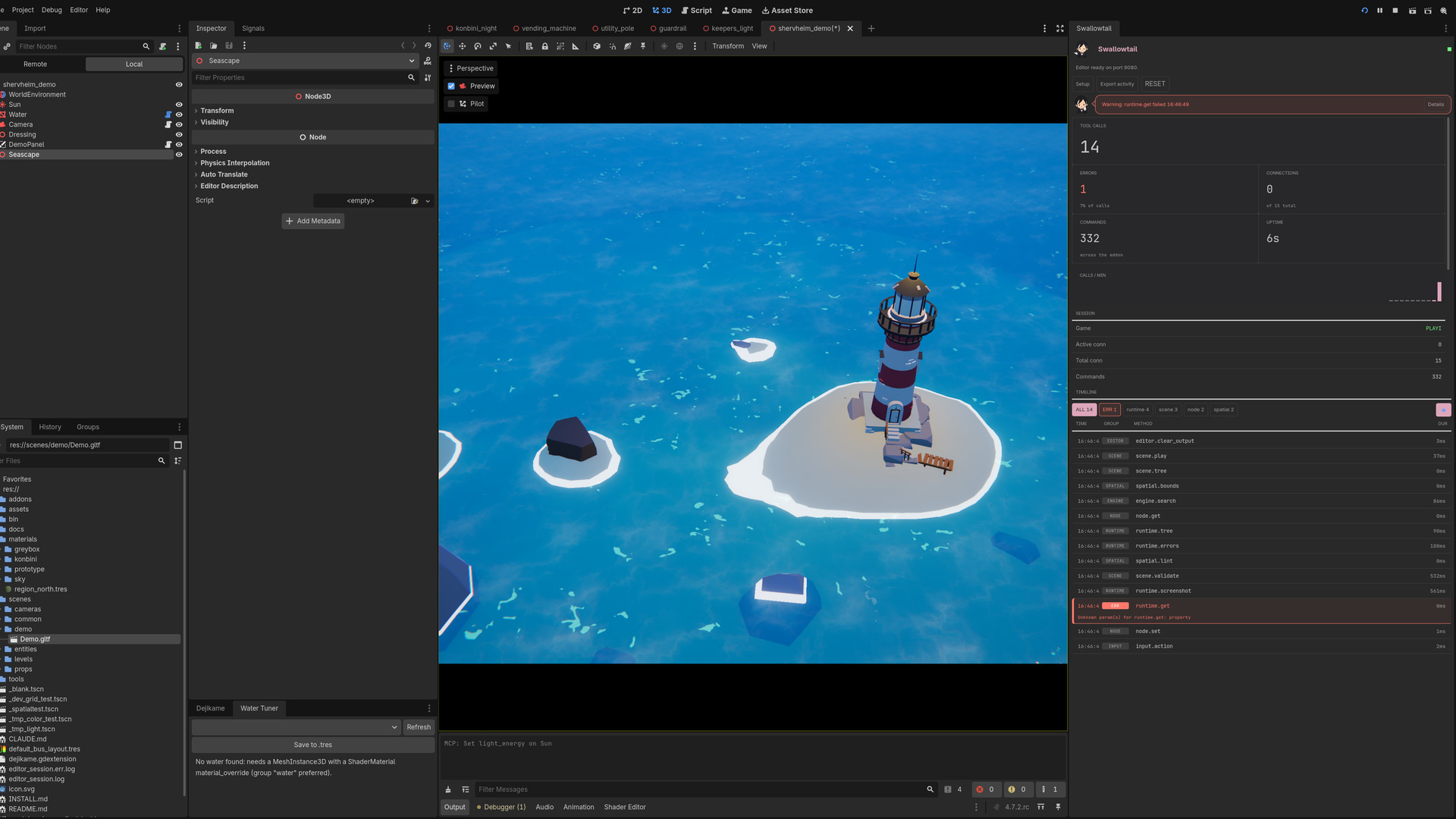Switch to the Shader Editor bottom tab
The width and height of the screenshot is (1456, 819).
click(x=625, y=807)
